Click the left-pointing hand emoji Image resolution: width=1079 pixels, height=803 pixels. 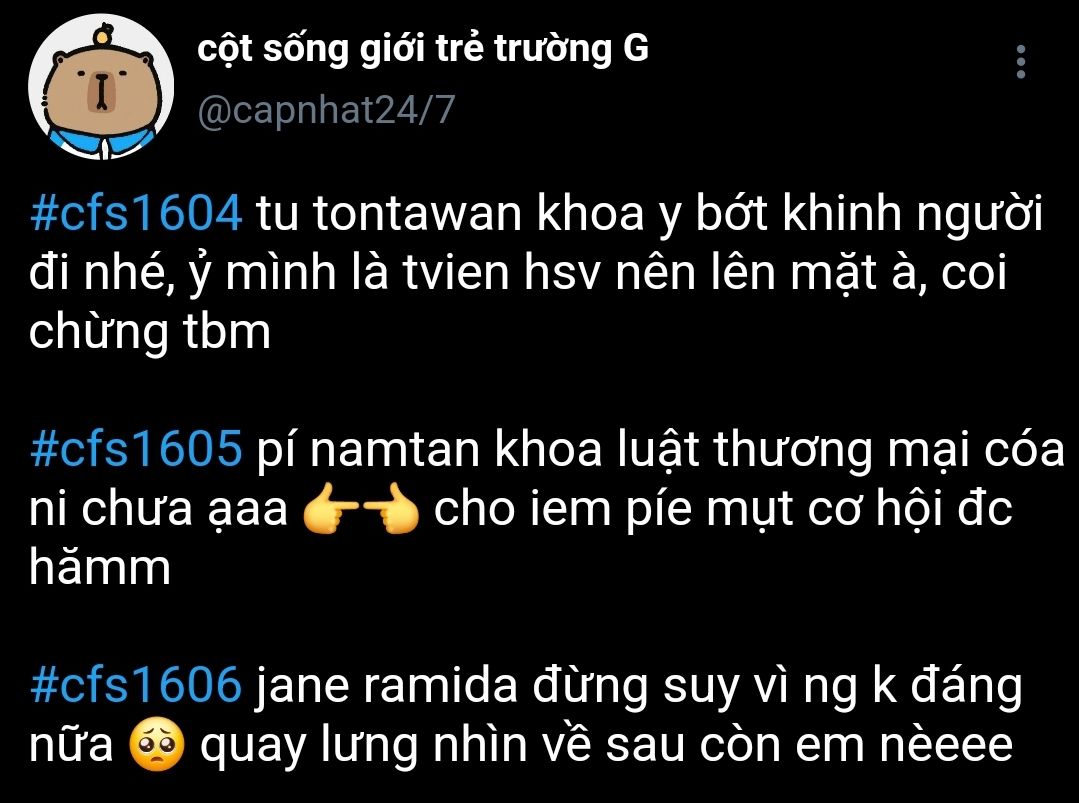tap(331, 508)
